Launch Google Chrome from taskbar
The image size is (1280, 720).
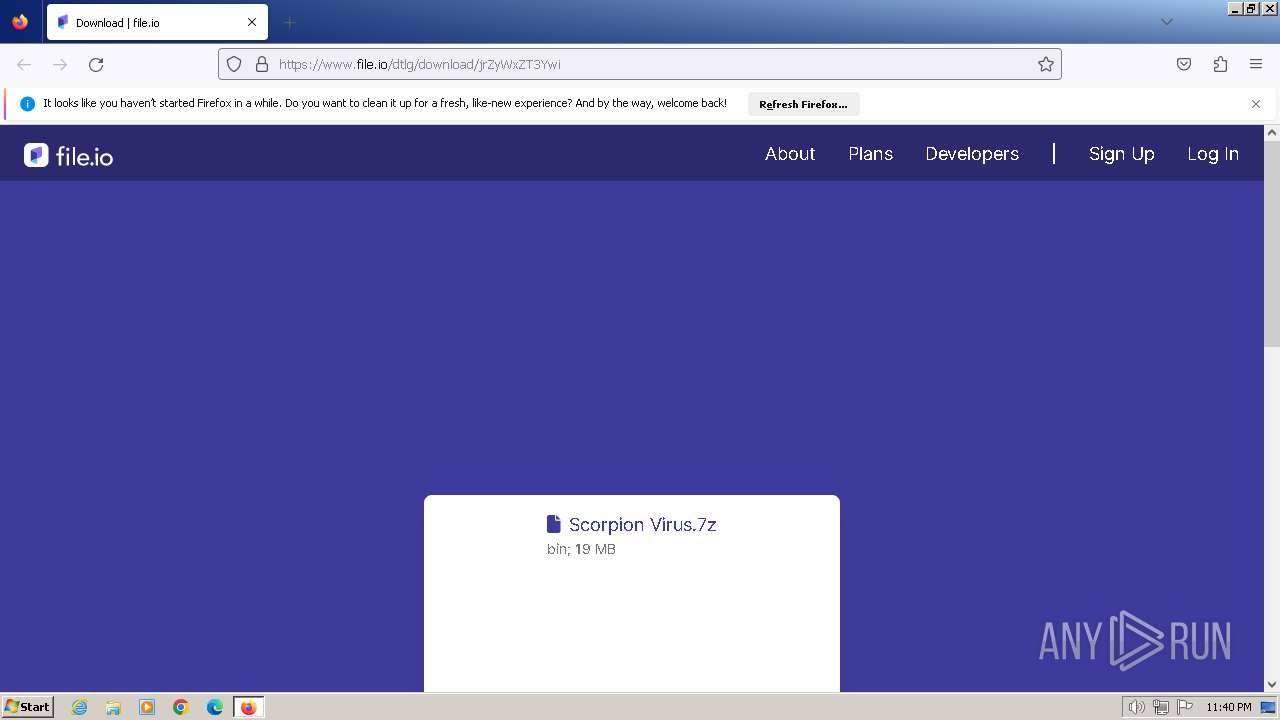coord(181,707)
